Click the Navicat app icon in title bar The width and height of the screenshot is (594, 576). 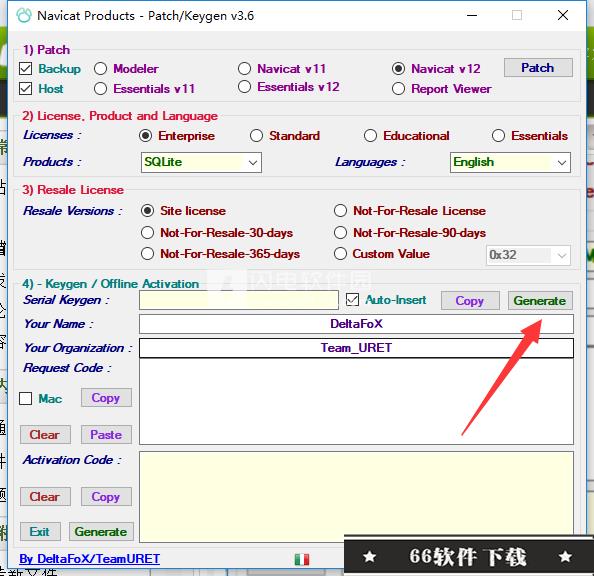click(x=24, y=16)
